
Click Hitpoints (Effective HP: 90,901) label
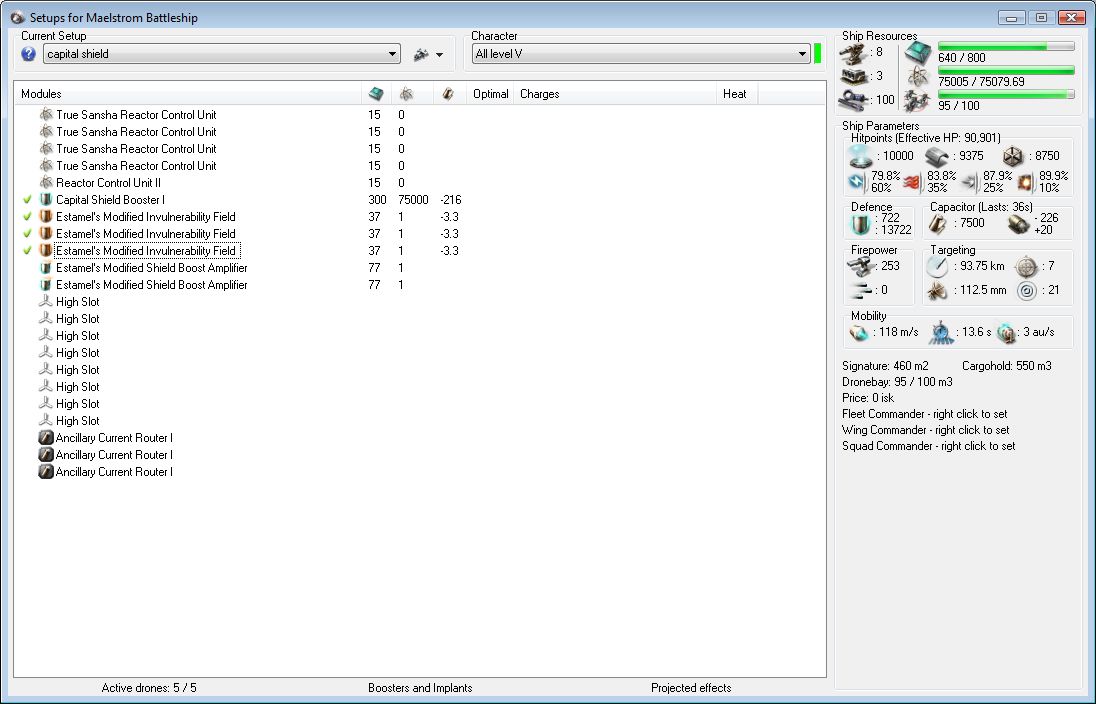click(x=925, y=138)
